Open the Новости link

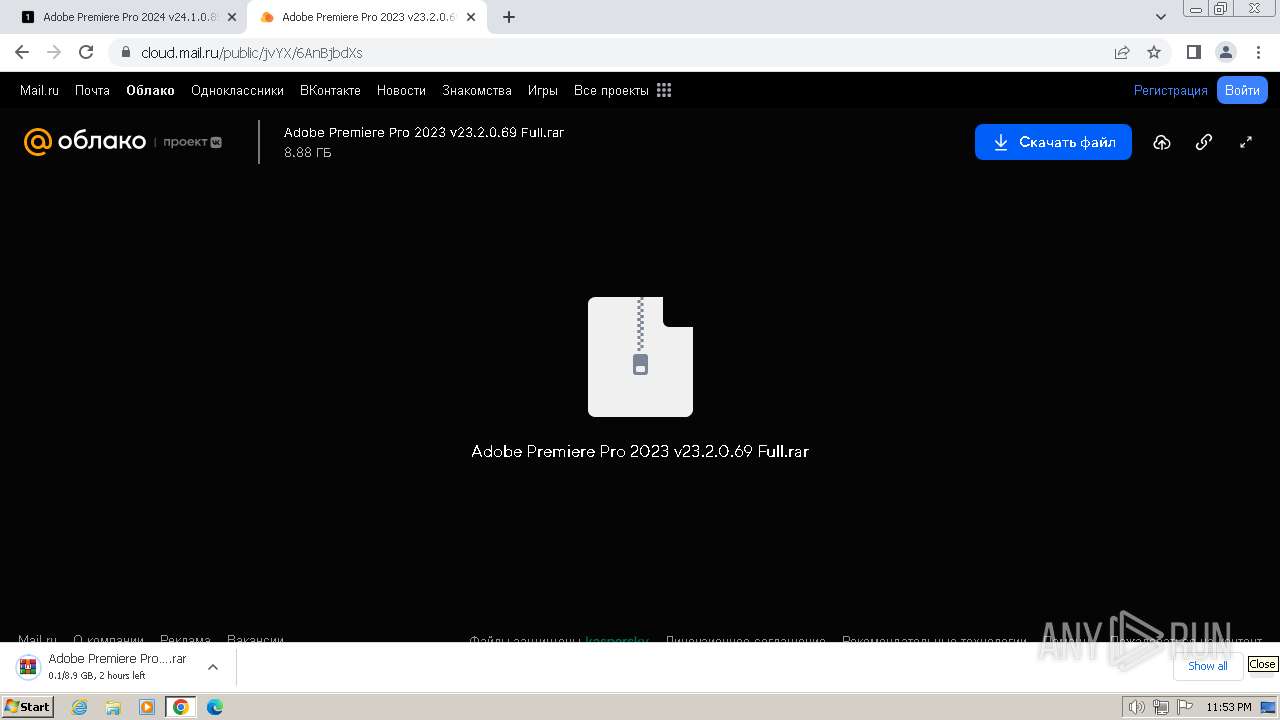tap(401, 90)
